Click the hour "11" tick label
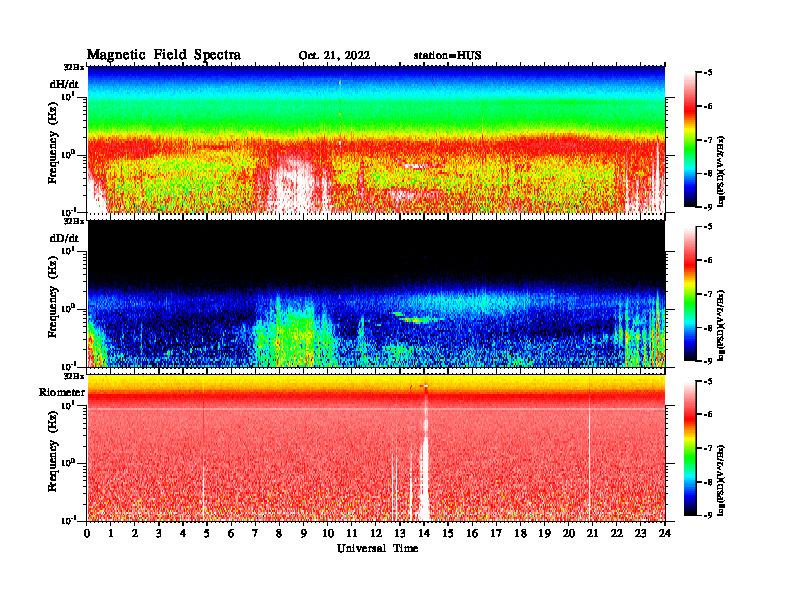 coord(352,534)
